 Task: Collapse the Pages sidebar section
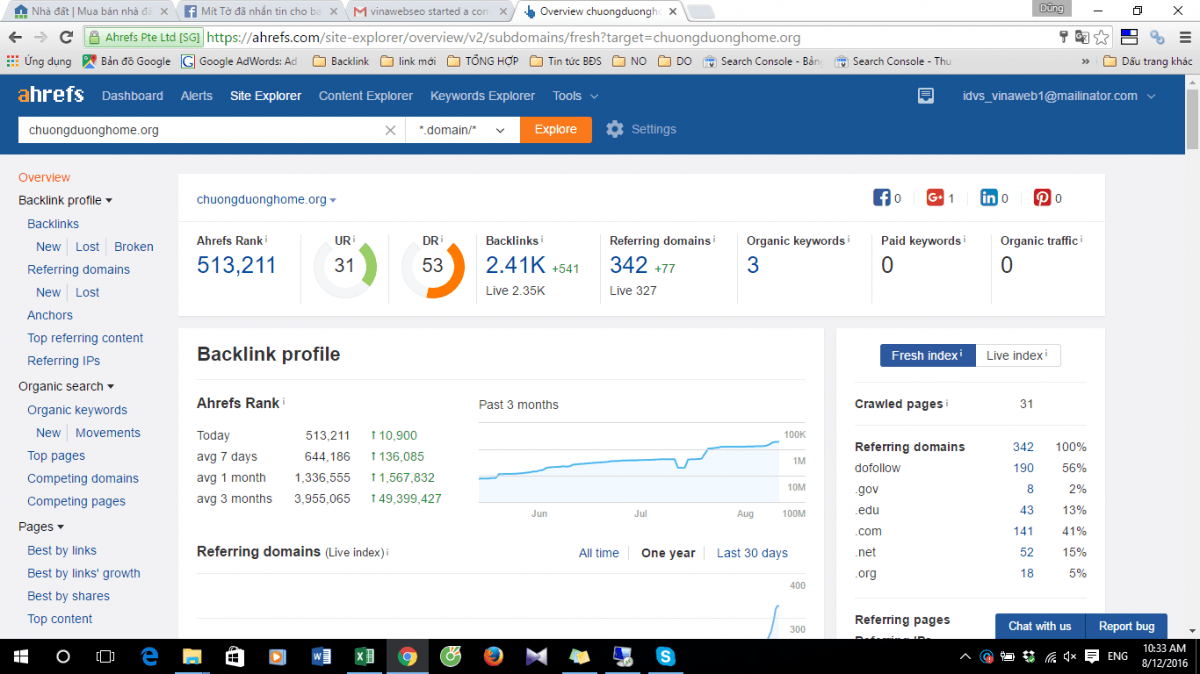pyautogui.click(x=41, y=526)
